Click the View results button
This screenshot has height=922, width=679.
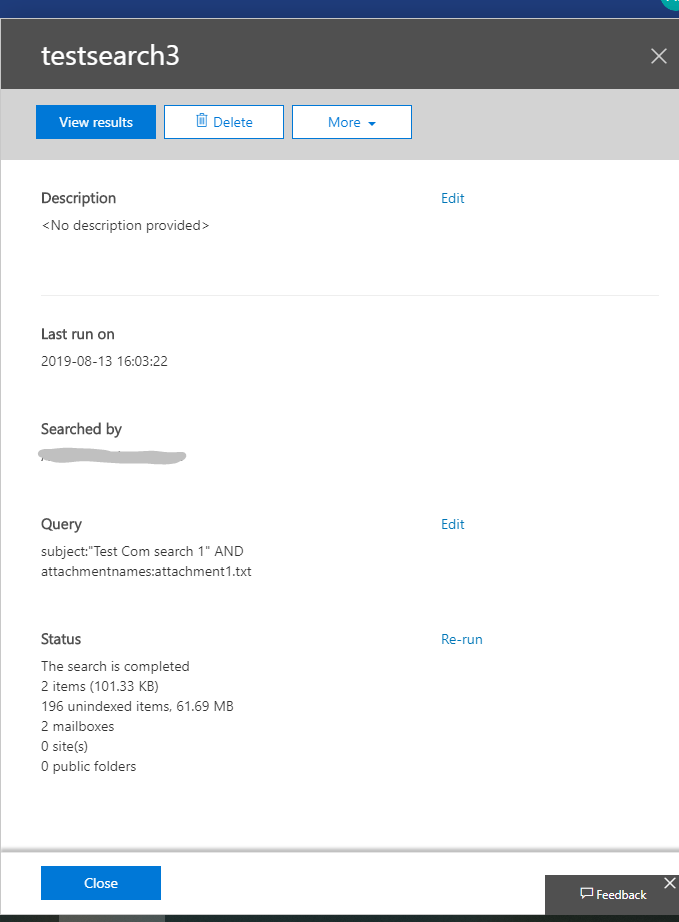pos(96,122)
